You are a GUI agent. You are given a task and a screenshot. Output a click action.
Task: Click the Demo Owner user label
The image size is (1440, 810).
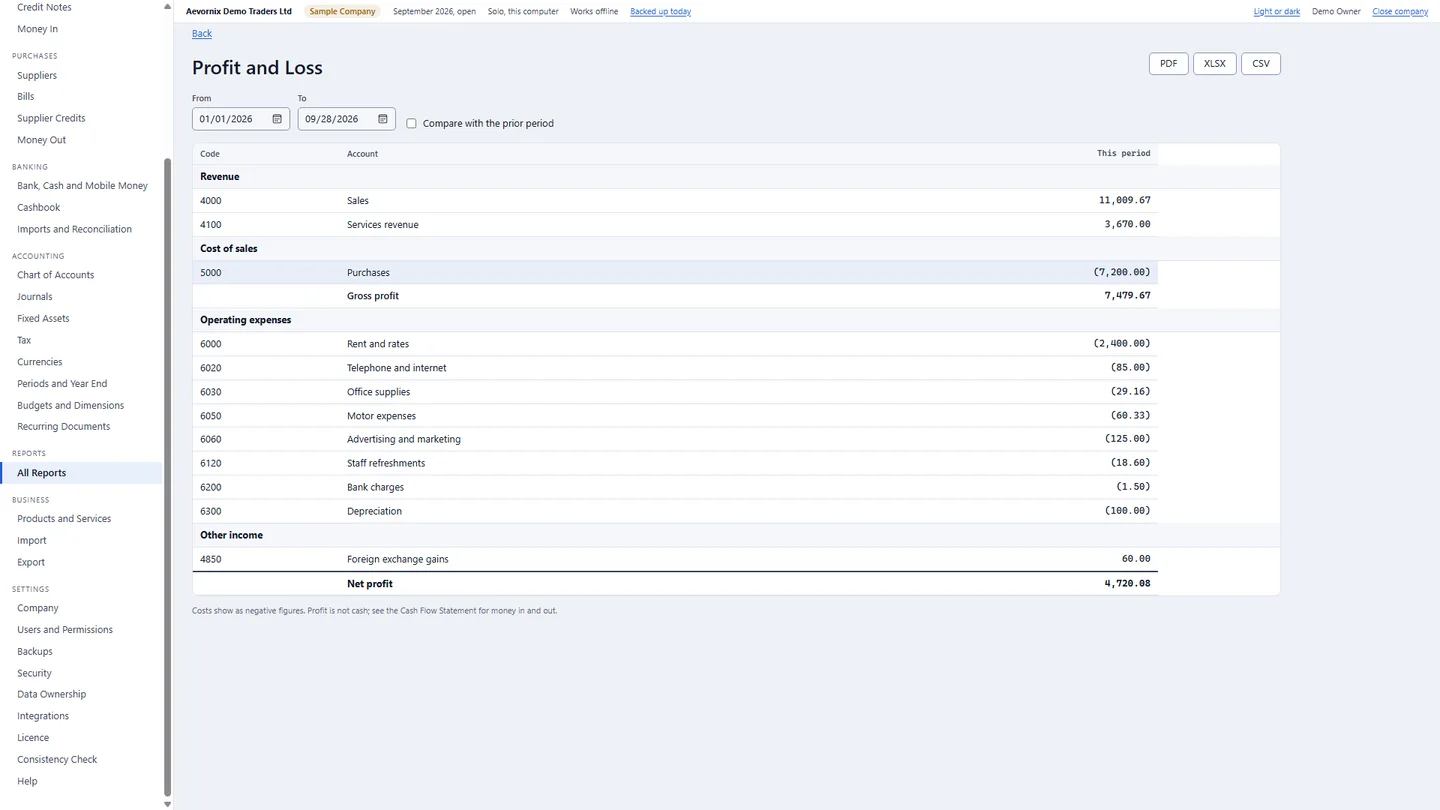[x=1336, y=12]
